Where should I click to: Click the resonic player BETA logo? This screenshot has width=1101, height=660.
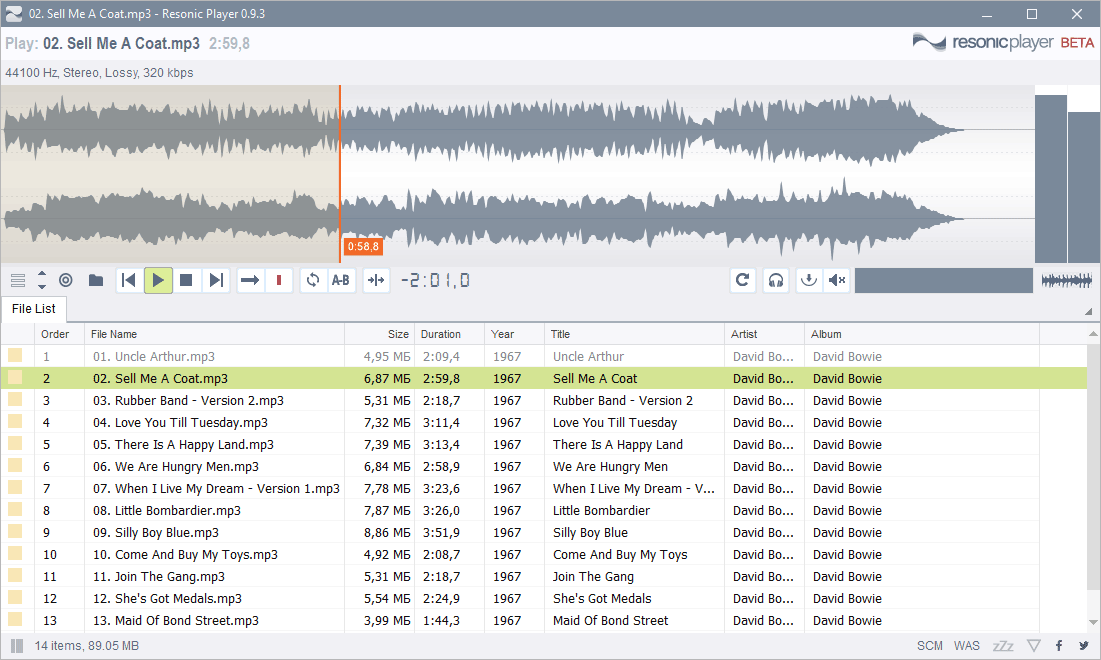tap(1003, 42)
